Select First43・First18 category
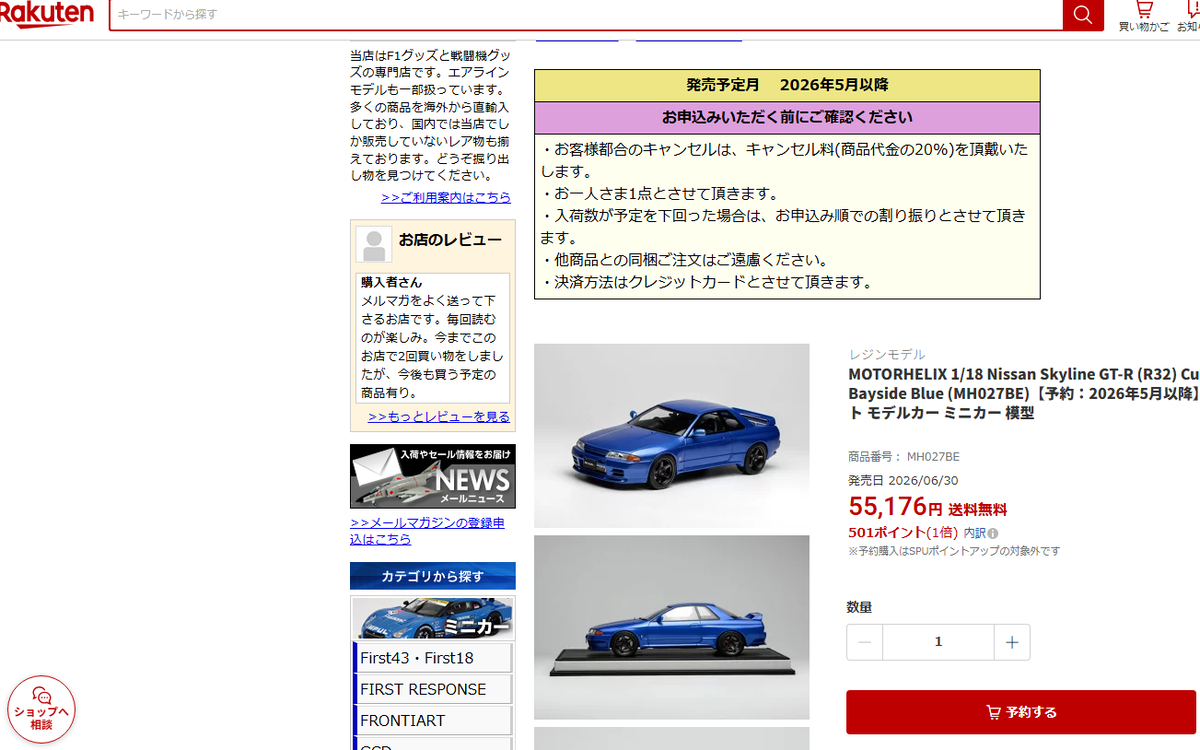The image size is (1200, 750). tap(433, 658)
